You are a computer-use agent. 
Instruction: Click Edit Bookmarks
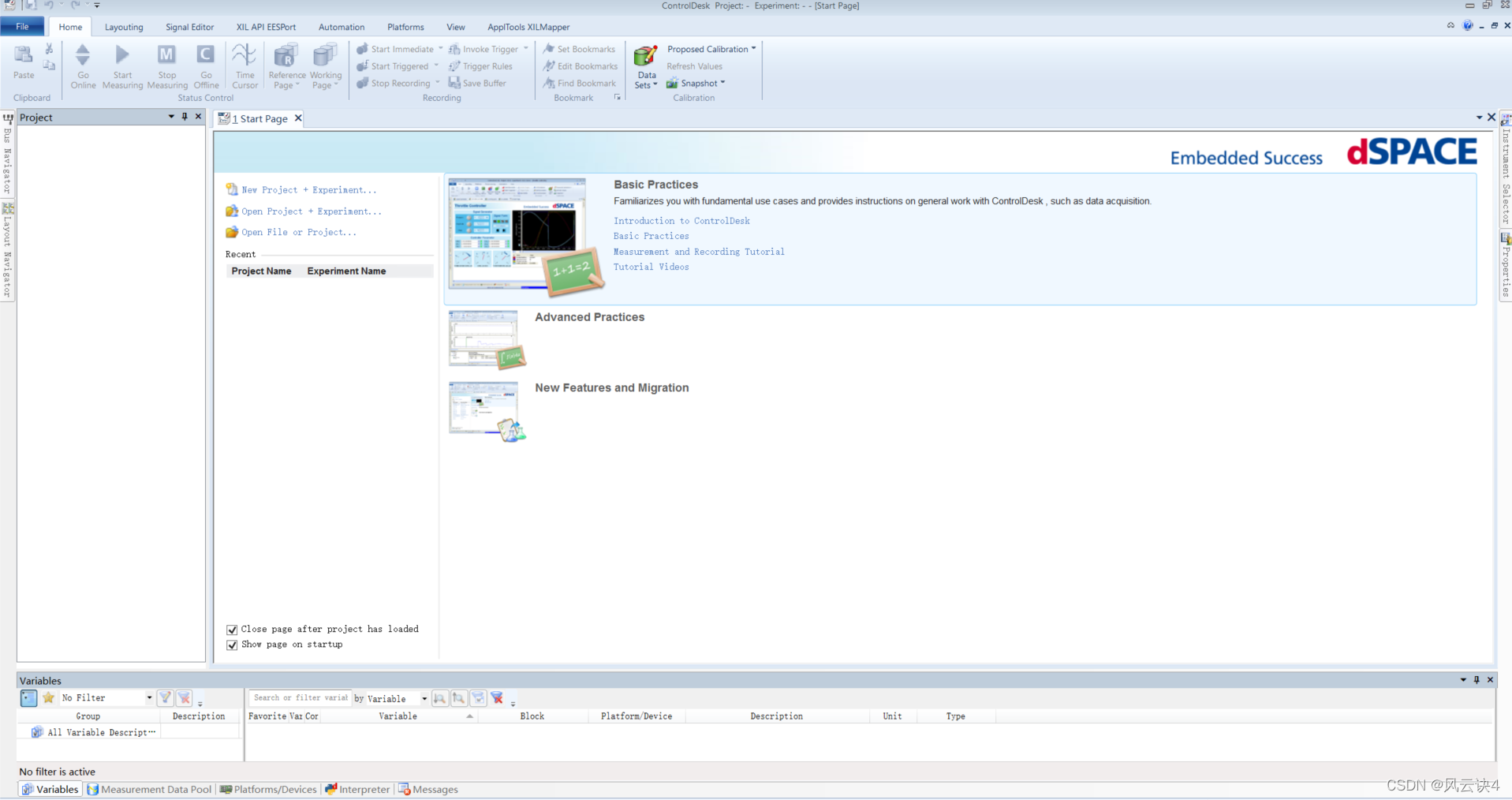[581, 66]
